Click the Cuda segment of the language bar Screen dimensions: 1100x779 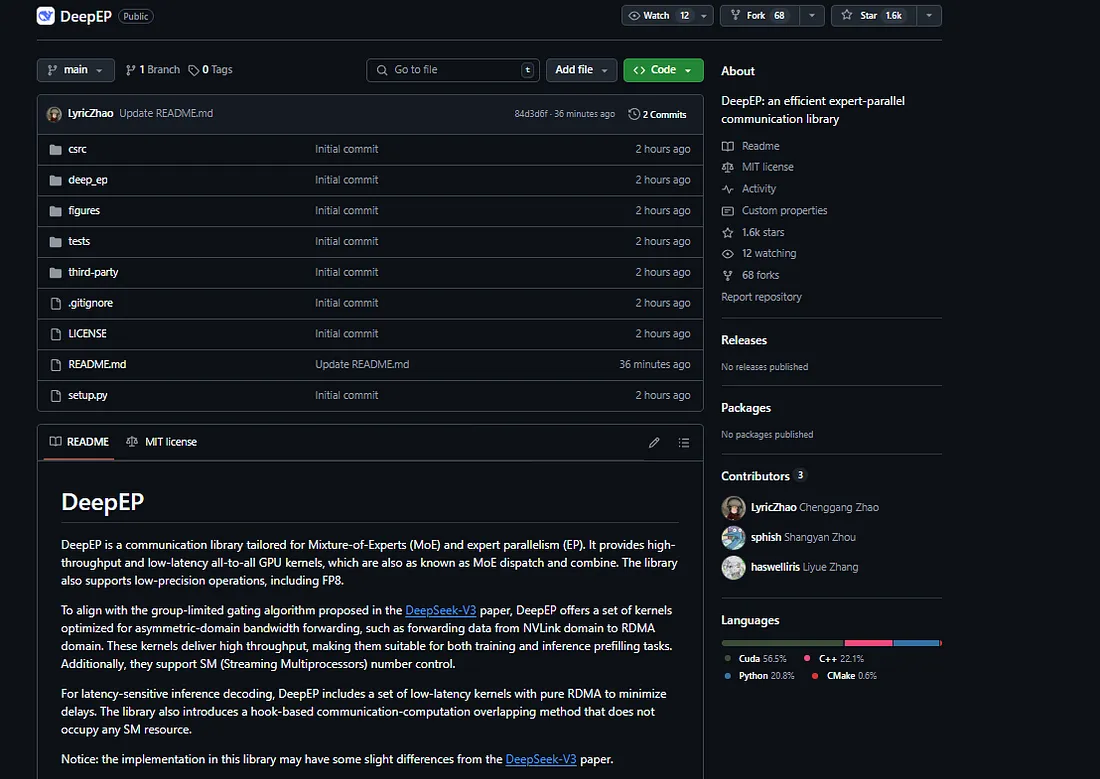(782, 644)
